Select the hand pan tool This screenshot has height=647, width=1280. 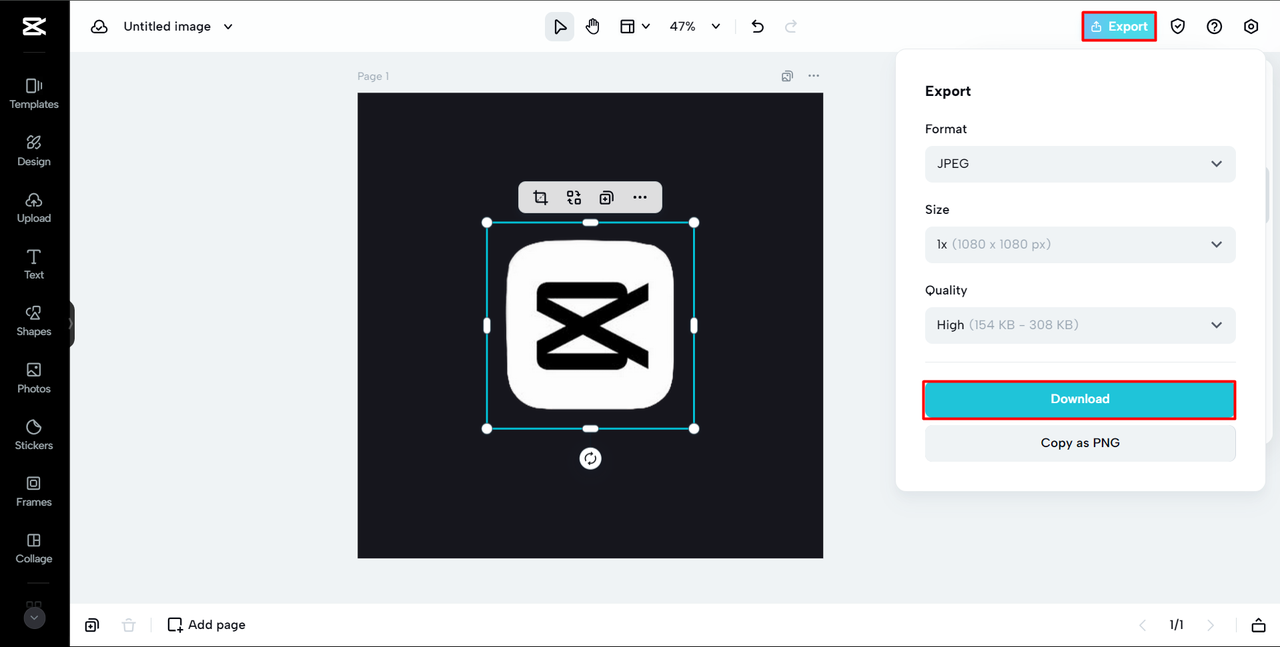[x=593, y=27]
